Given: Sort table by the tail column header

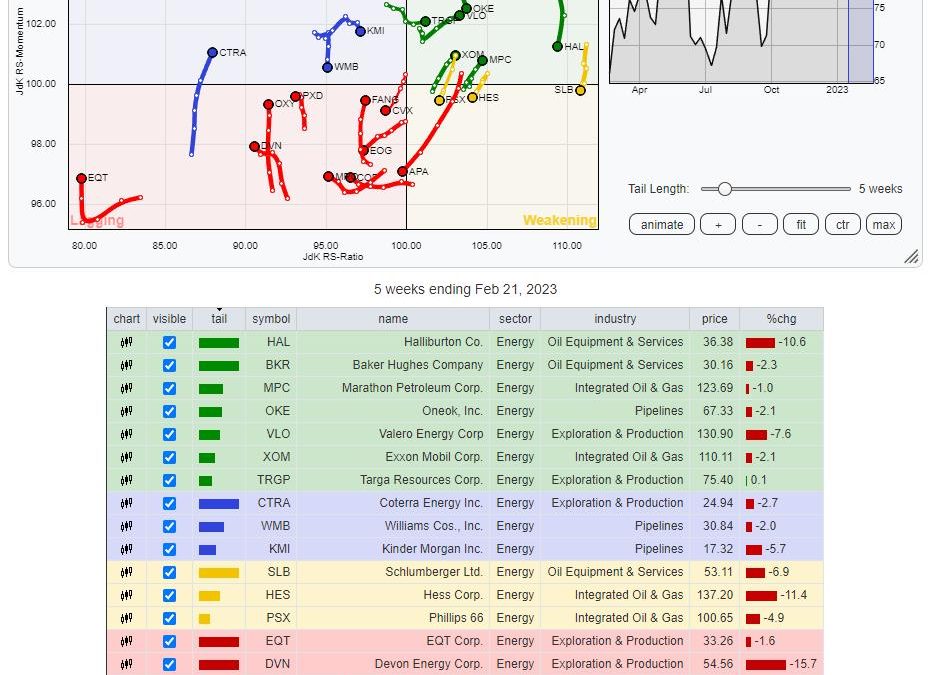Looking at the screenshot, I should coord(219,319).
